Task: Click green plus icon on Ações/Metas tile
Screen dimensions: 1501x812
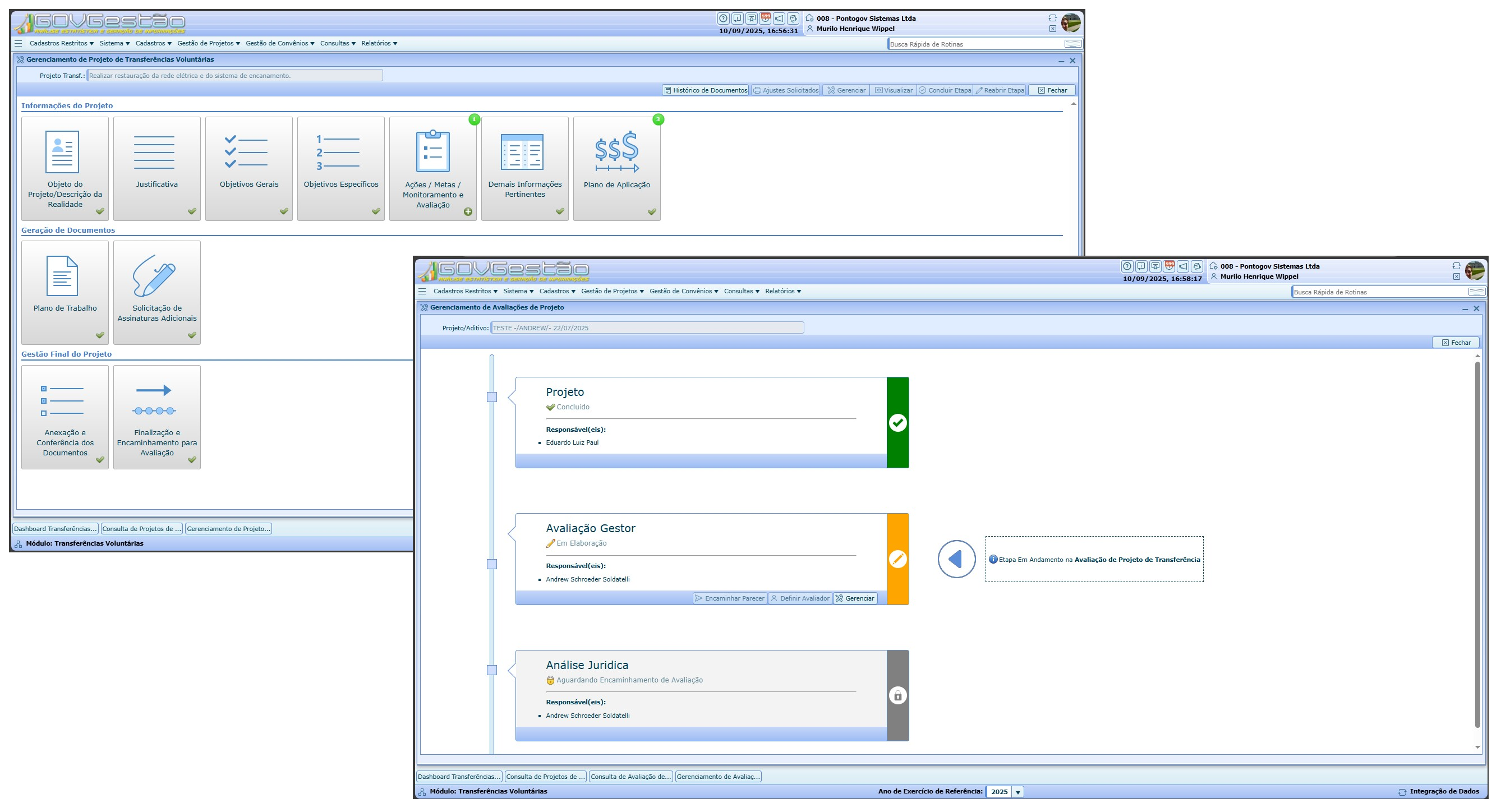Action: pyautogui.click(x=468, y=212)
